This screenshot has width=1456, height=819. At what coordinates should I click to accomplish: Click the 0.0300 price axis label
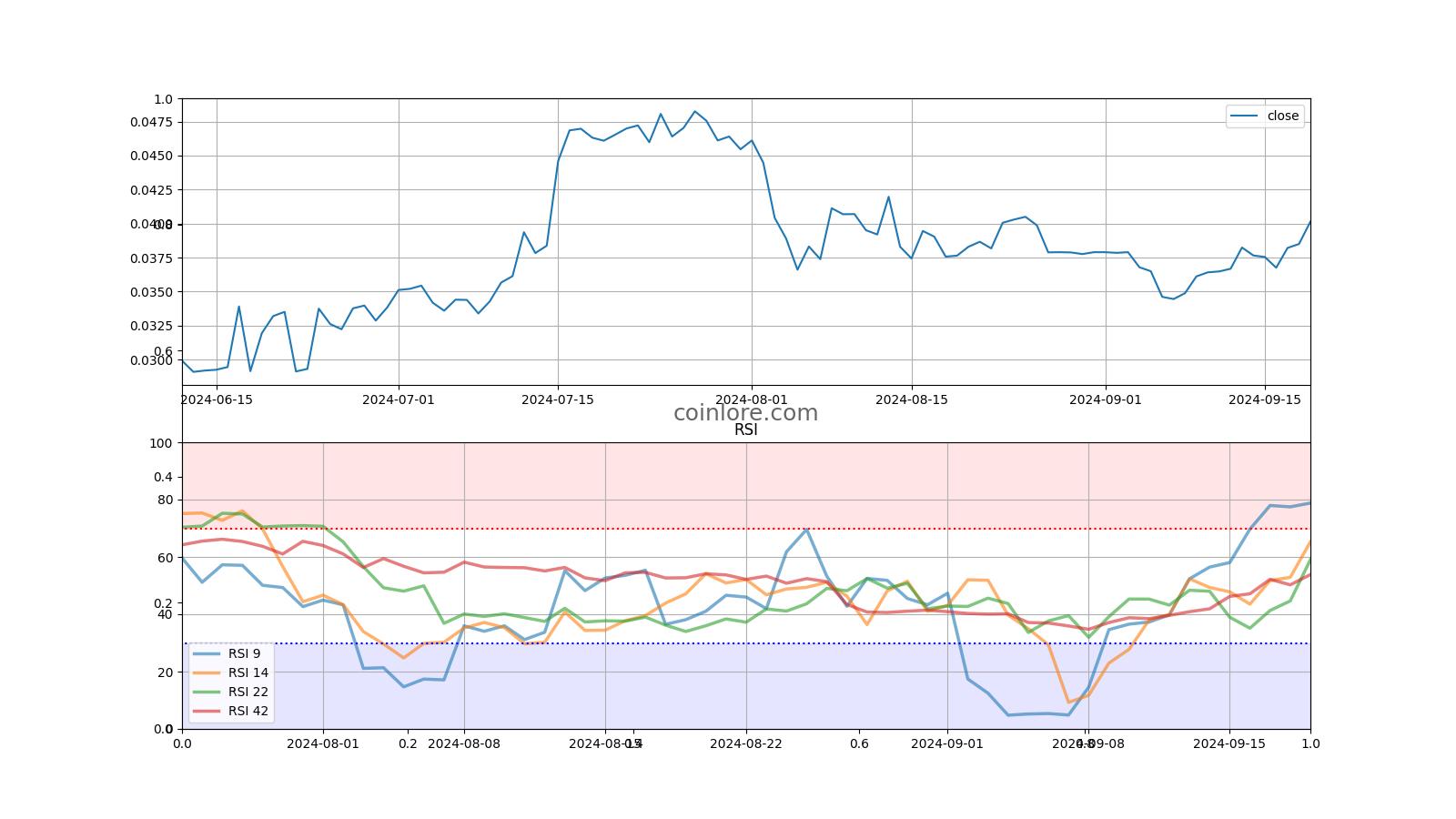[151, 360]
